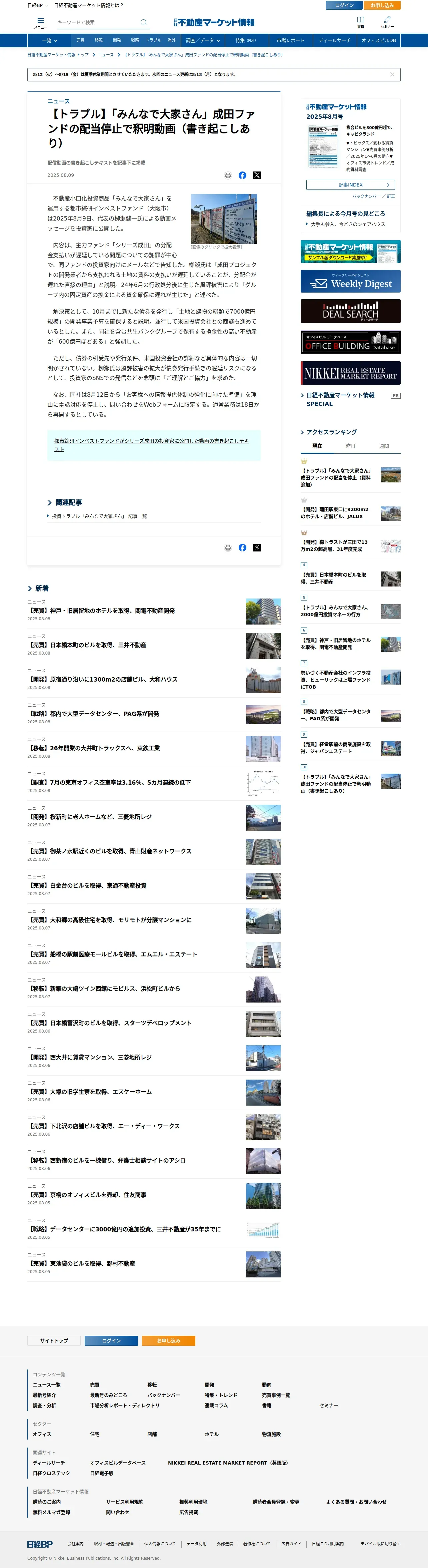This screenshot has height=1568, width=428.
Task: Expand the 一覧 navigation dropdown
Action: pos(49,41)
